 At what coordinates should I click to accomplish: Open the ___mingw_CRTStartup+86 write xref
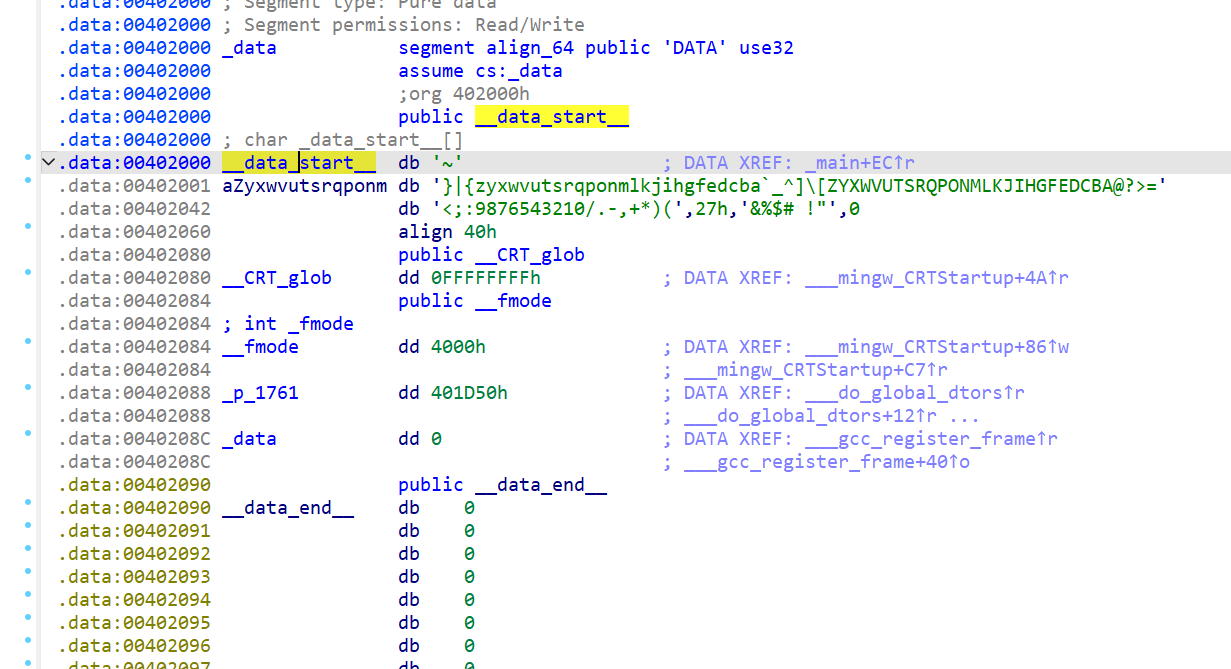936,347
